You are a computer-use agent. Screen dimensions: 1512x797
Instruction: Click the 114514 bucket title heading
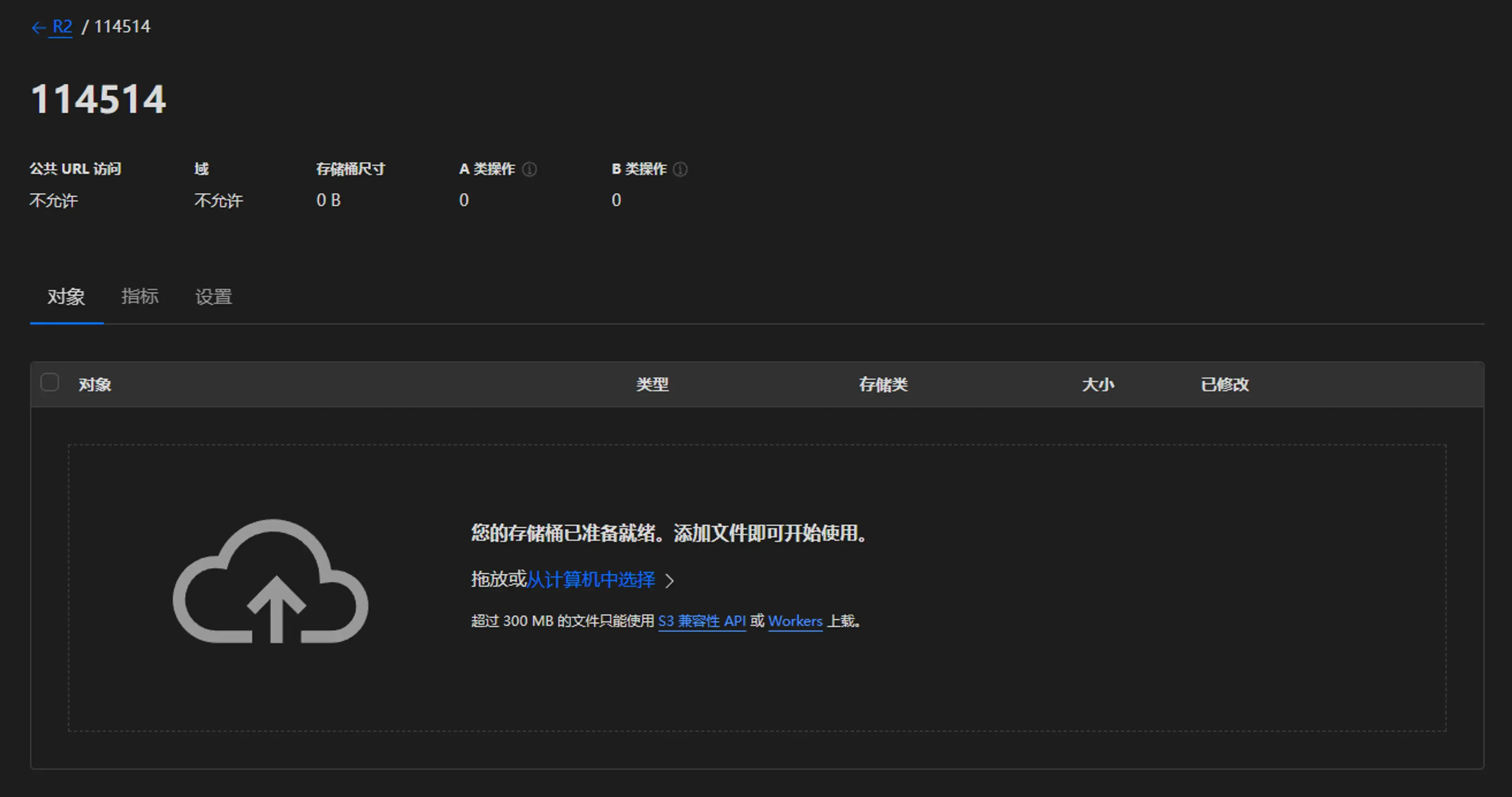[x=98, y=99]
